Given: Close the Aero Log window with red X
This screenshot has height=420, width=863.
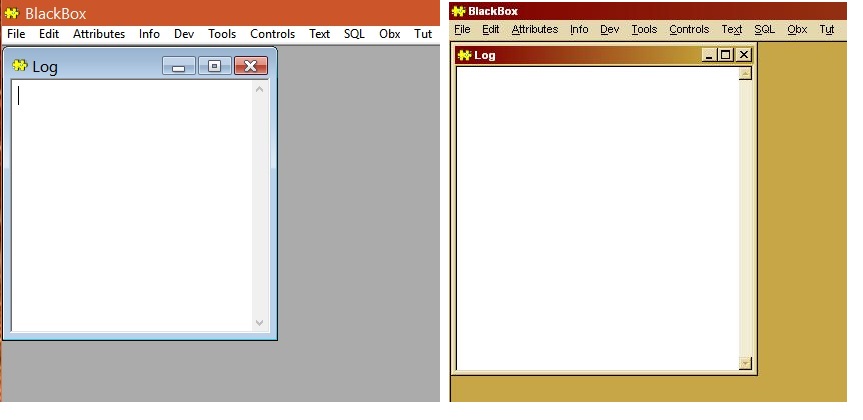Looking at the screenshot, I should tap(250, 67).
